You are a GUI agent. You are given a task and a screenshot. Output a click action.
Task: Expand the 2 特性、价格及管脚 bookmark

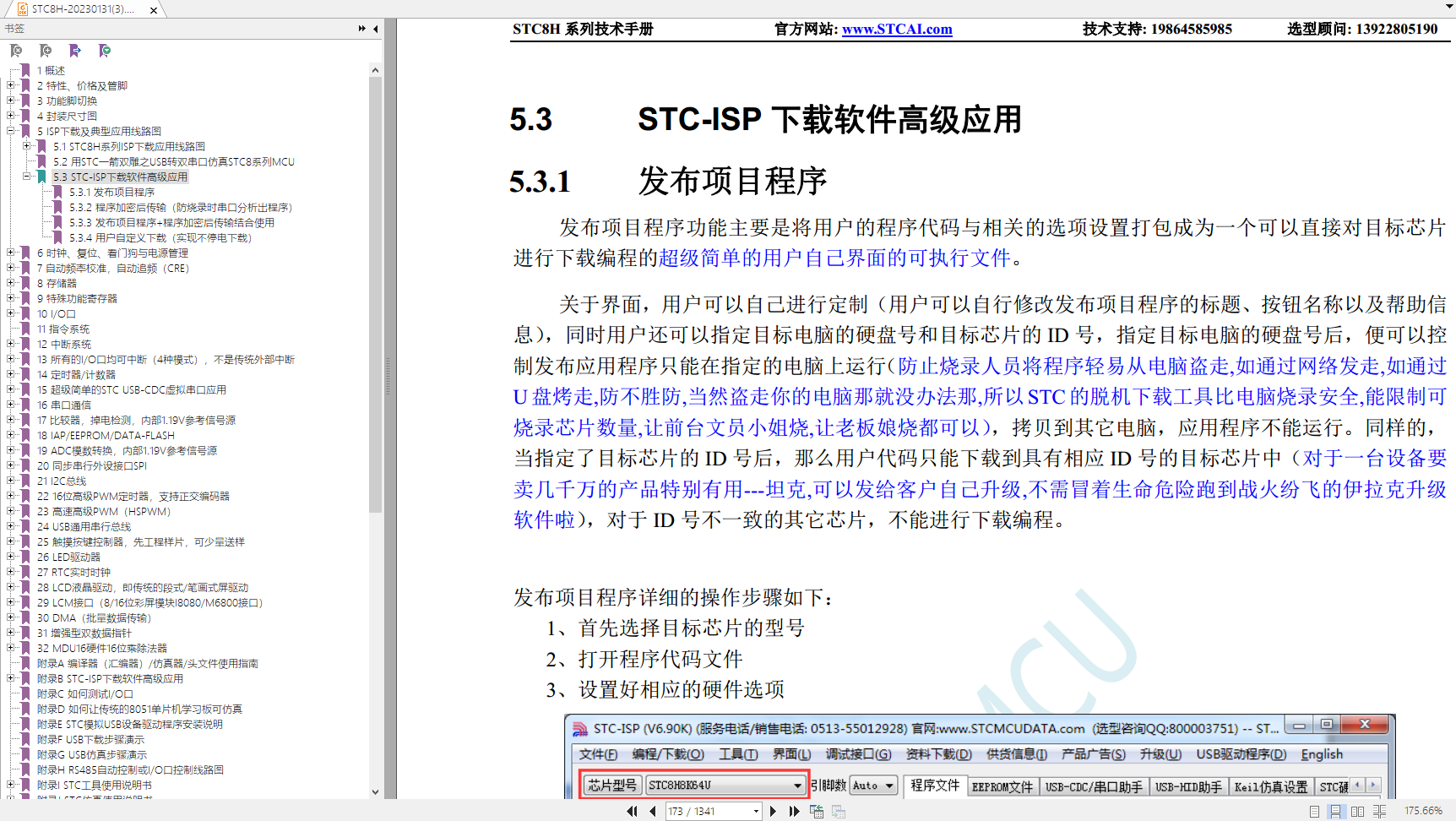(10, 85)
